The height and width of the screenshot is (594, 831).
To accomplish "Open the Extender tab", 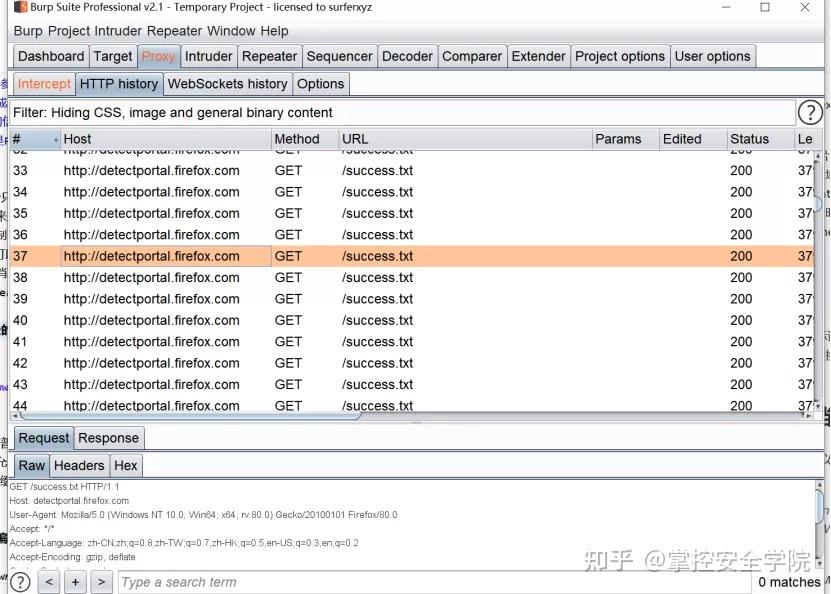I will pyautogui.click(x=538, y=56).
